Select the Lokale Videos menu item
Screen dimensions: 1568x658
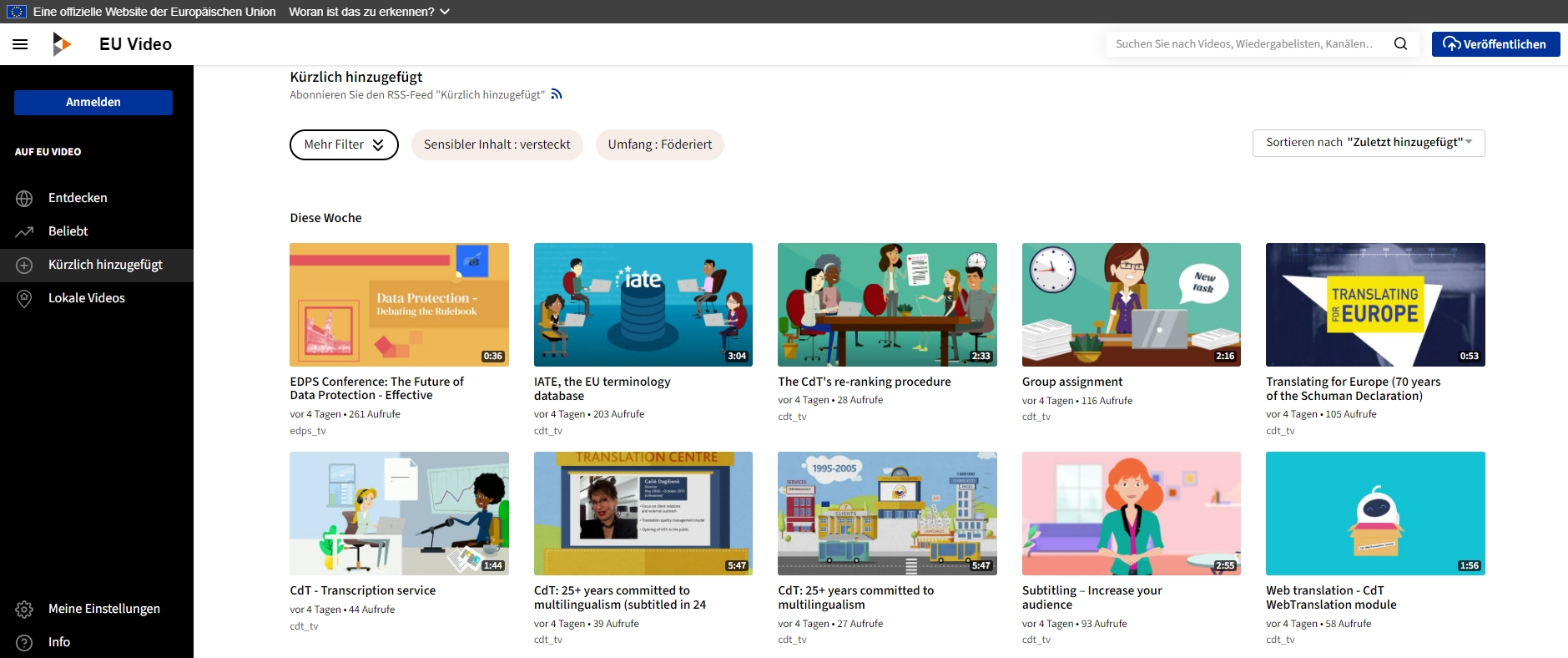[x=97, y=298]
